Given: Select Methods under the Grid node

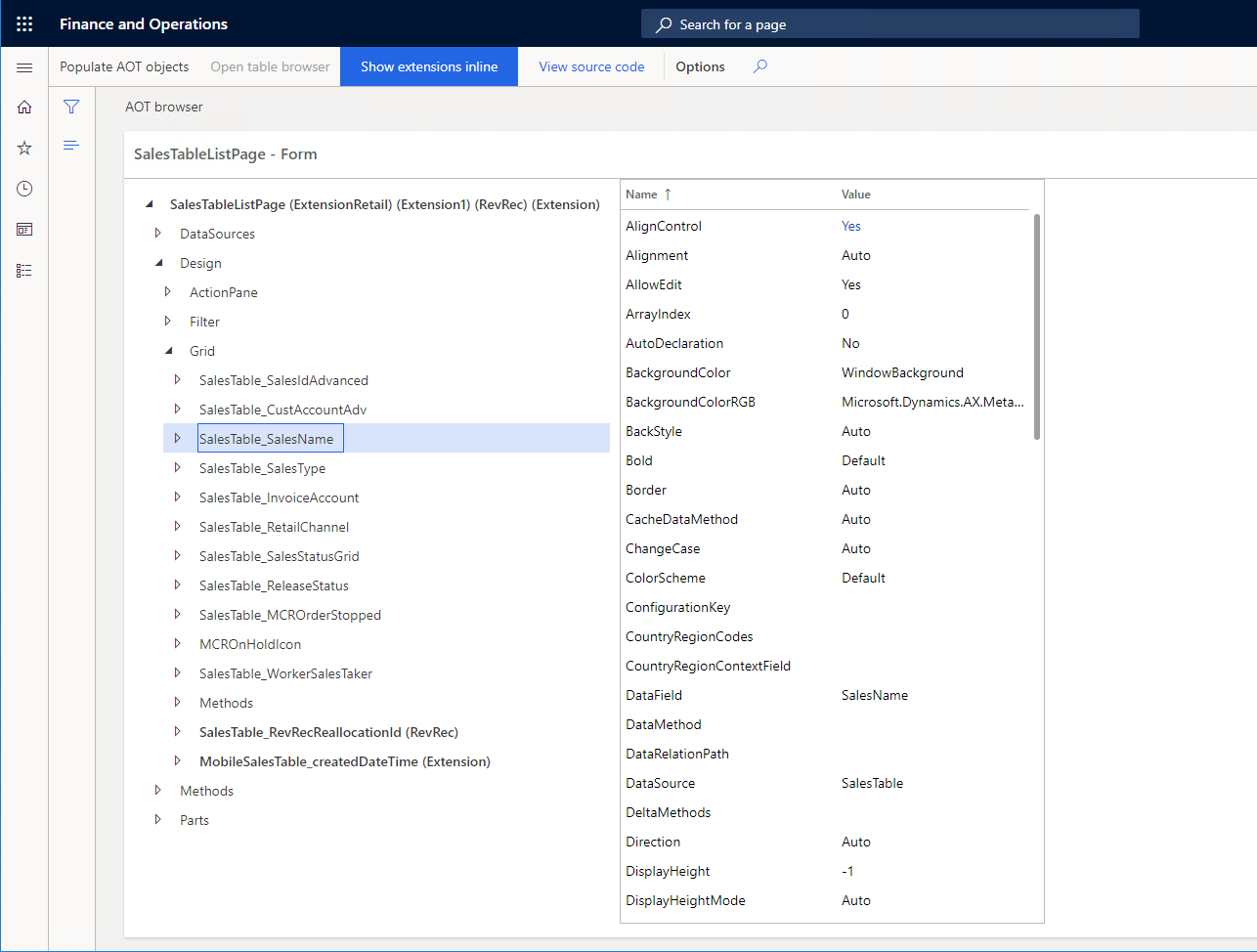Looking at the screenshot, I should 226,703.
